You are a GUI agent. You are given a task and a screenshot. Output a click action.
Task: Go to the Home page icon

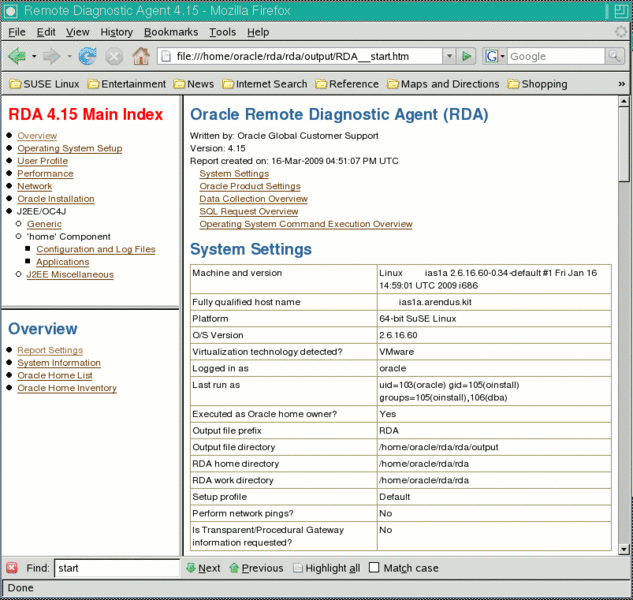click(x=141, y=56)
